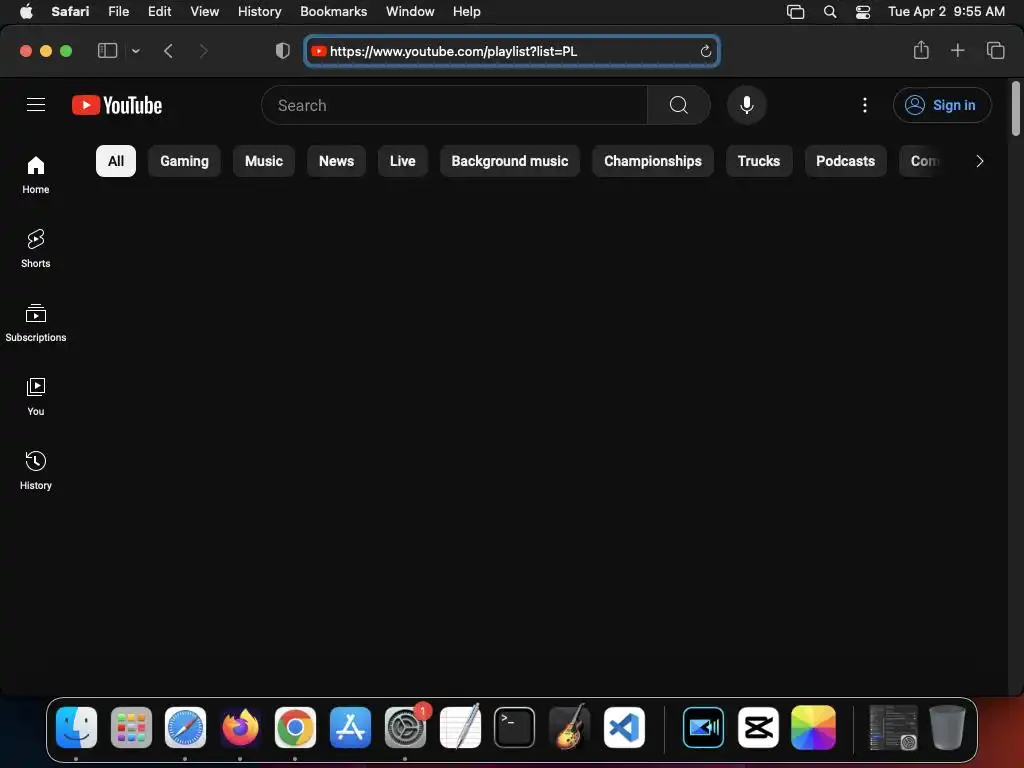This screenshot has width=1024, height=768.
Task: Open Shorts from the sidebar
Action: (36, 249)
